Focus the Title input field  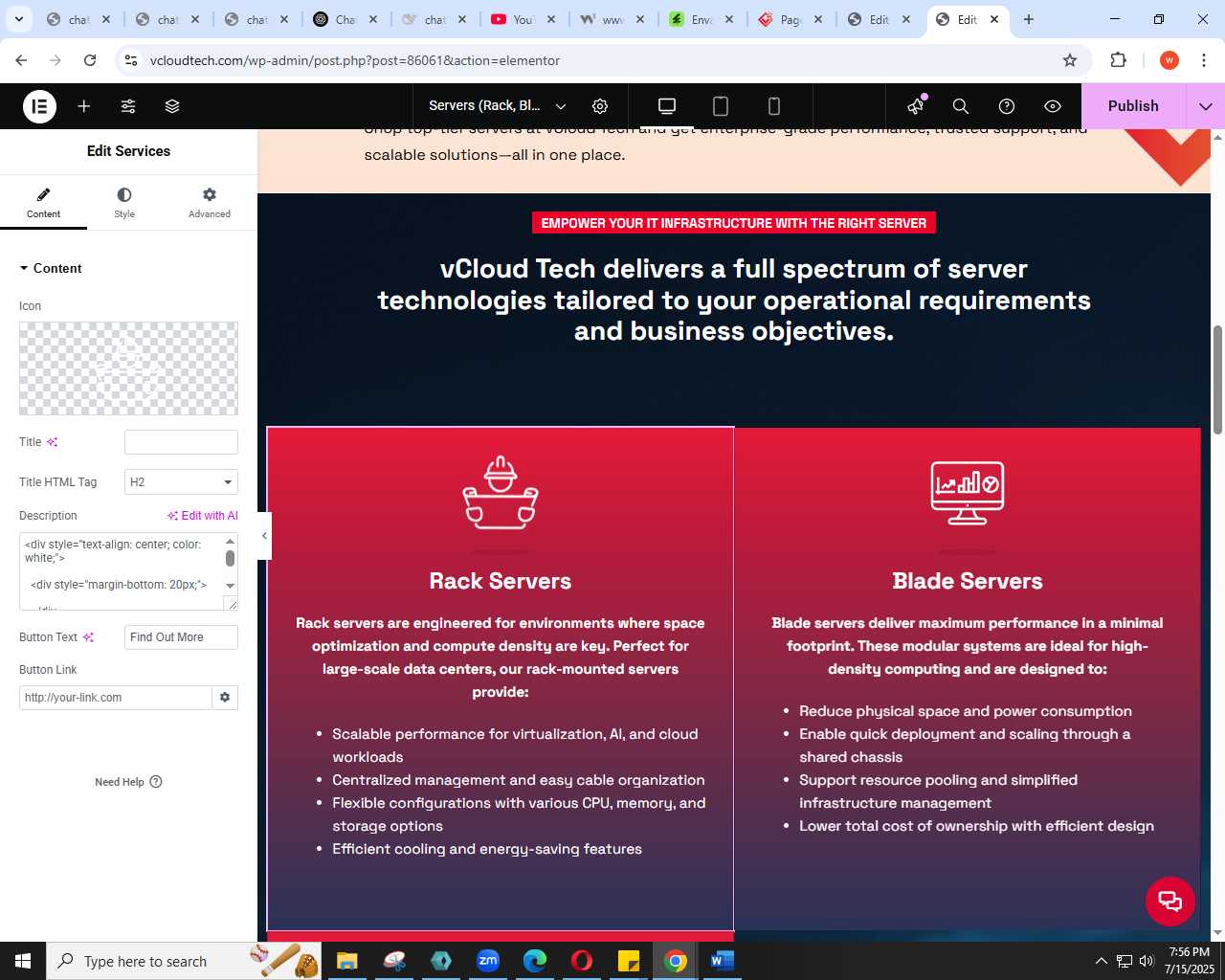coord(181,442)
